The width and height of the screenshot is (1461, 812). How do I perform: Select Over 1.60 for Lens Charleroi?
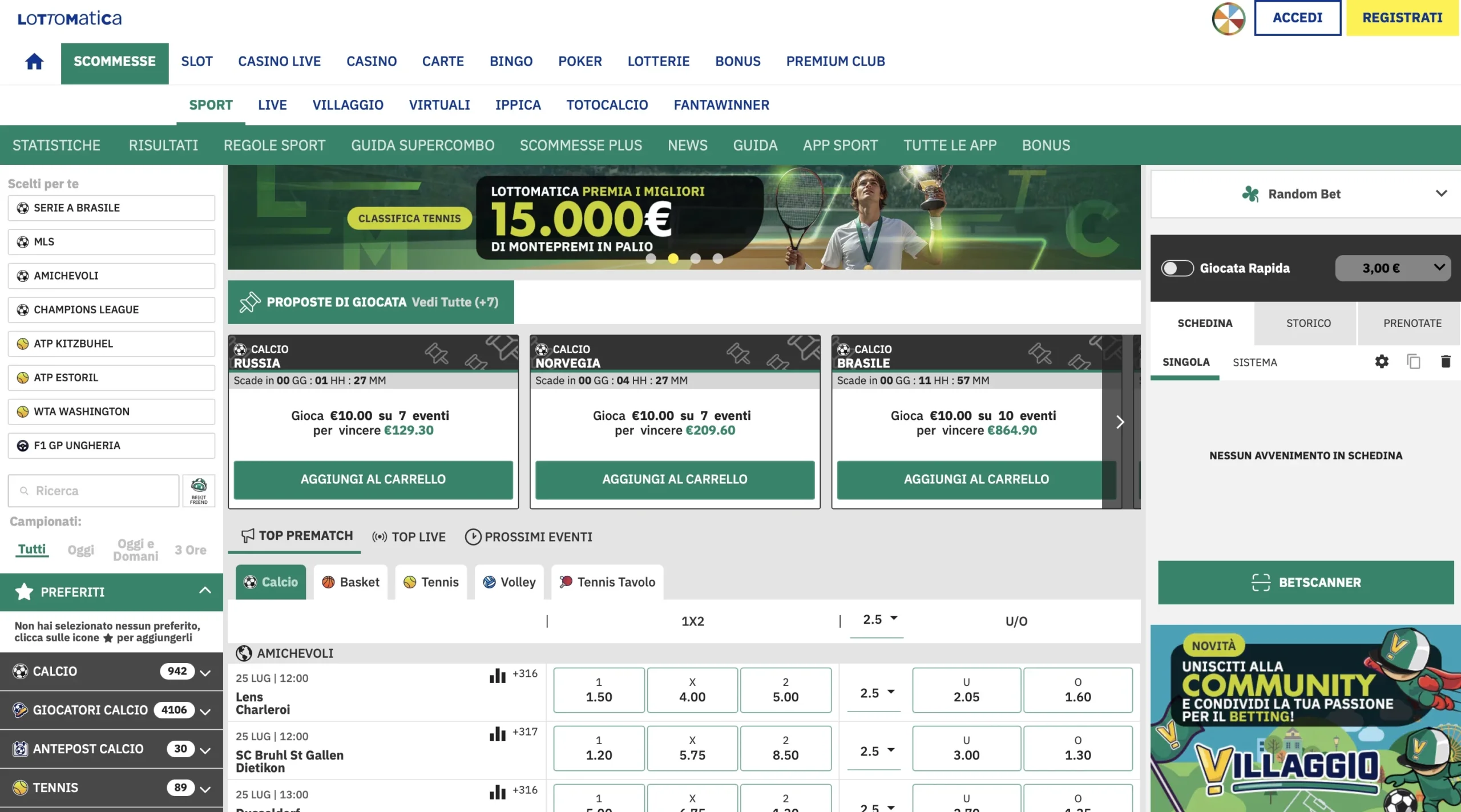1077,690
